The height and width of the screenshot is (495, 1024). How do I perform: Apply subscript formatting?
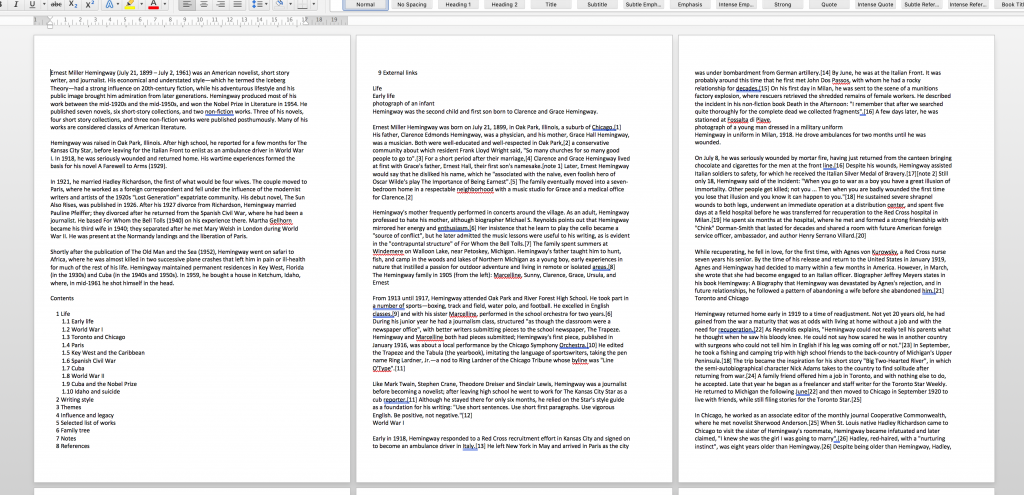(x=74, y=4)
